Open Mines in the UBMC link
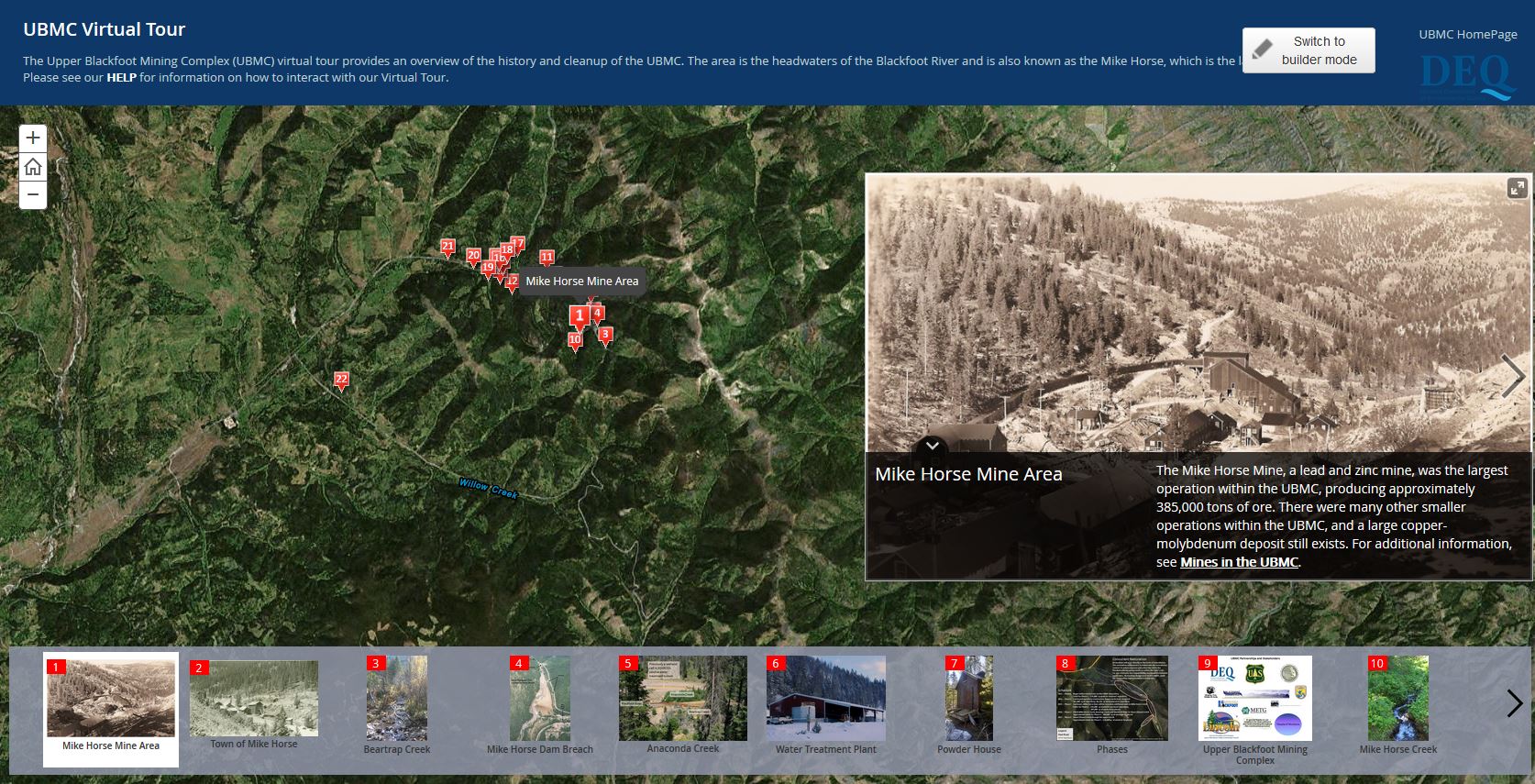 click(x=1239, y=562)
